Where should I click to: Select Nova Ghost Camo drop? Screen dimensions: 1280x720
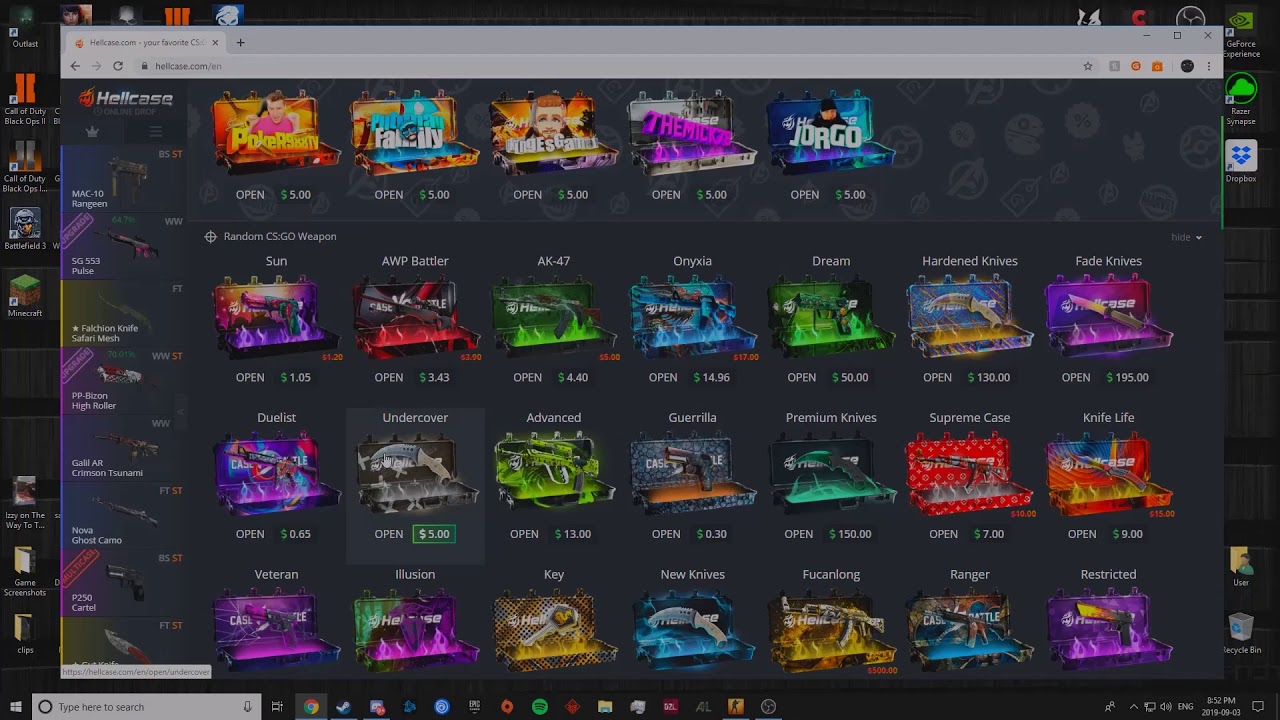[123, 515]
